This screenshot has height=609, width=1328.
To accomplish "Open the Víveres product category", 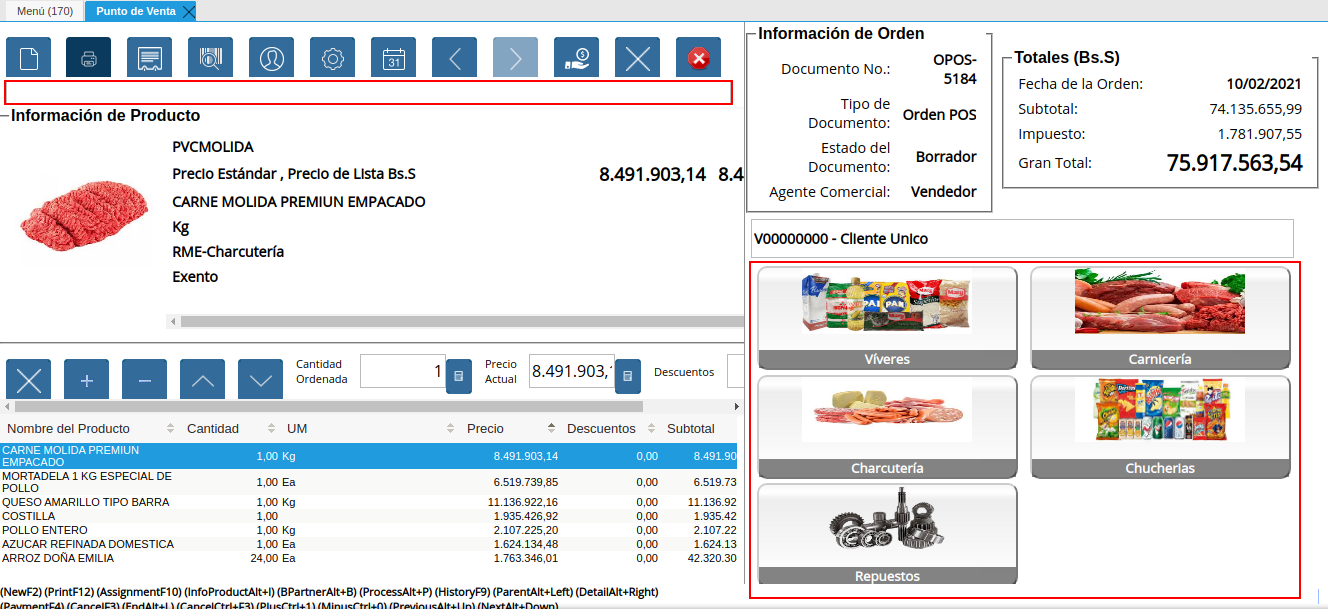I will click(887, 318).
